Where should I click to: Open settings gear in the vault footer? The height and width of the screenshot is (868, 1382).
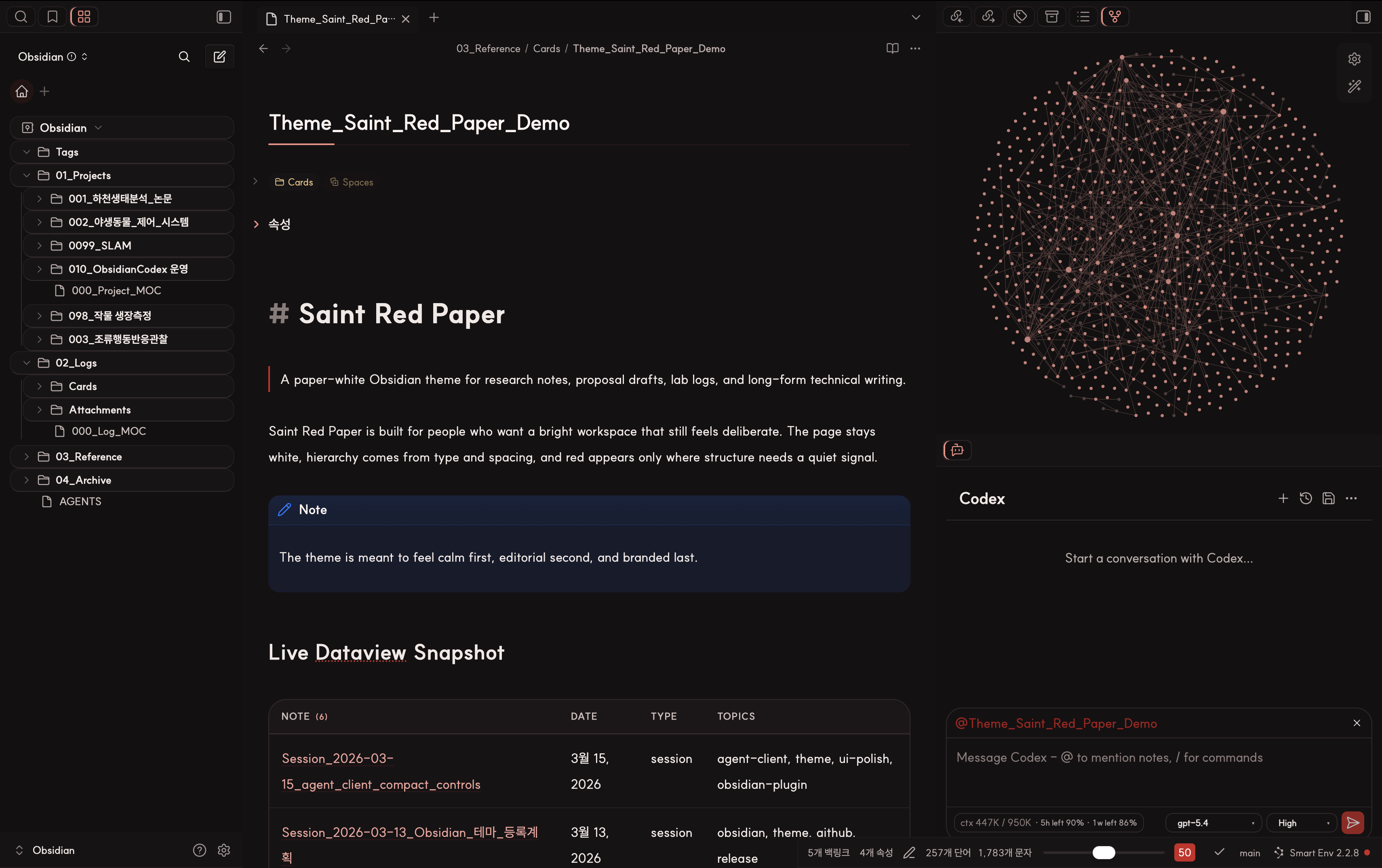[224, 850]
